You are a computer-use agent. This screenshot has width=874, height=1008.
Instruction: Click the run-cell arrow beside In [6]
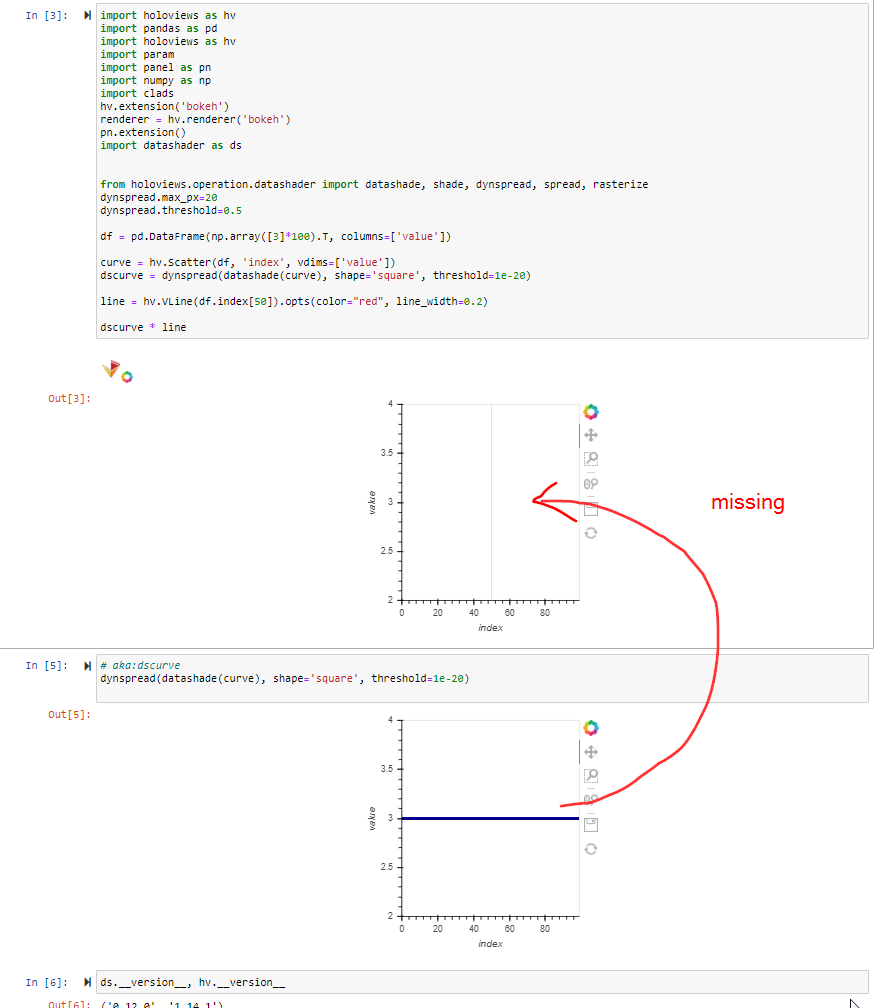[86, 982]
